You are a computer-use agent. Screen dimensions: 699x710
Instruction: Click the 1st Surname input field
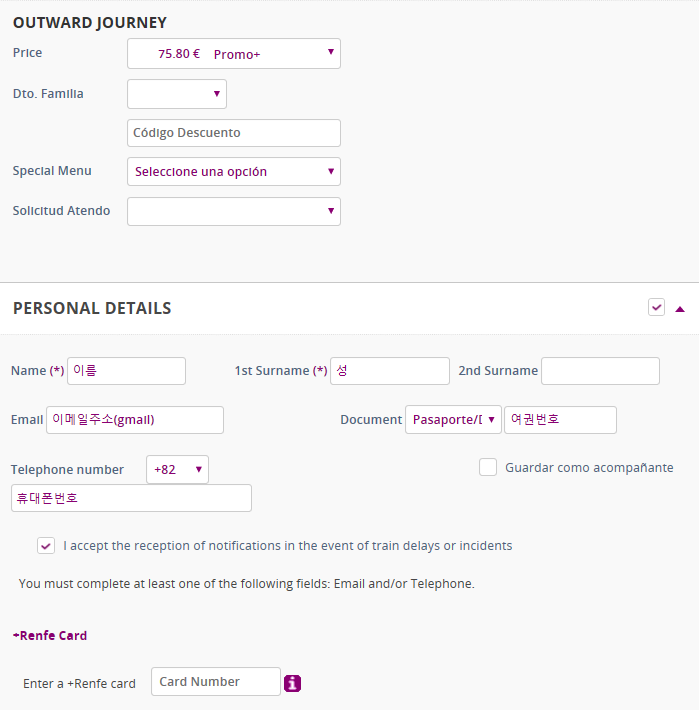point(390,371)
